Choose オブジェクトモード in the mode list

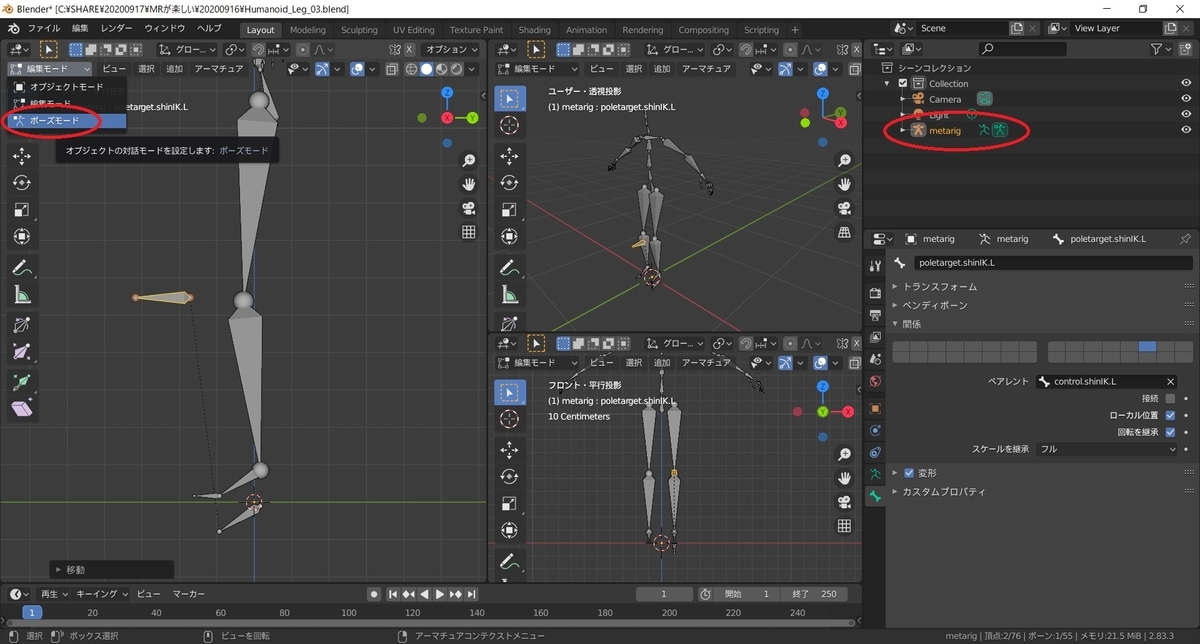tap(66, 87)
